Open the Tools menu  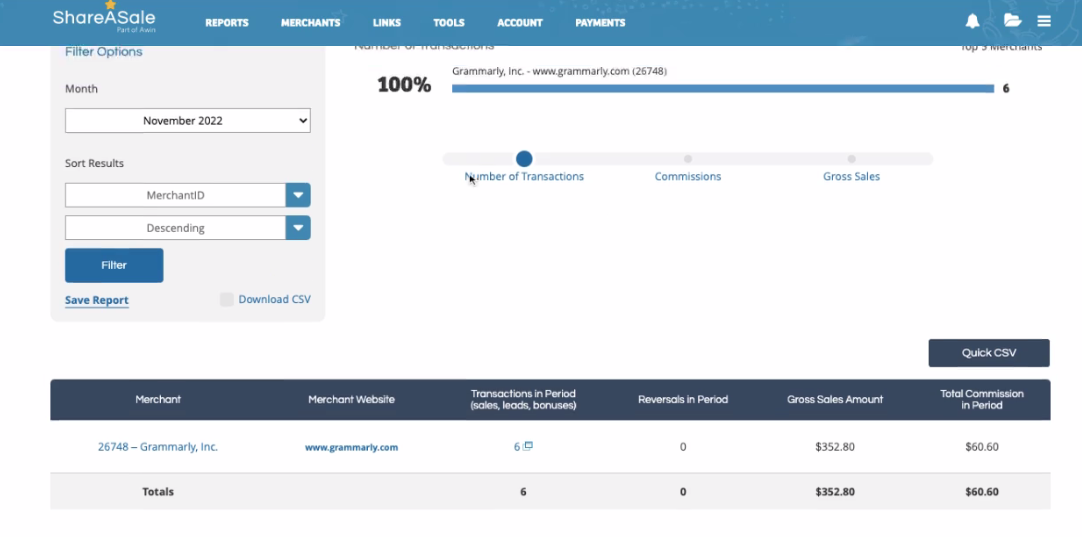coord(449,23)
